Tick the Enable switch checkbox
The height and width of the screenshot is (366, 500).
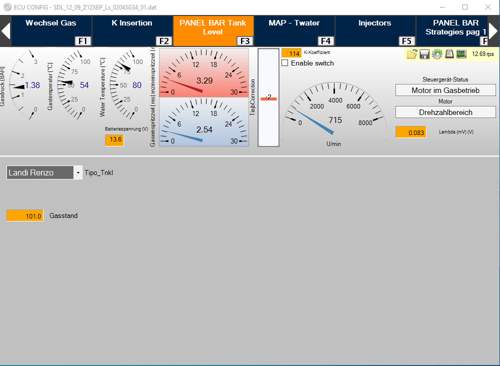285,63
